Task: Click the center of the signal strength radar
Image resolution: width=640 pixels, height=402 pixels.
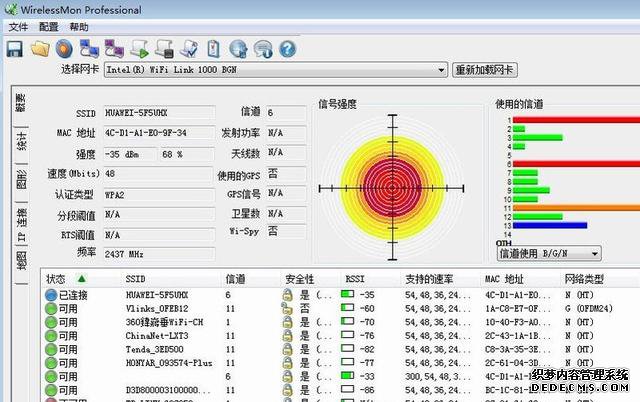Action: [392, 188]
